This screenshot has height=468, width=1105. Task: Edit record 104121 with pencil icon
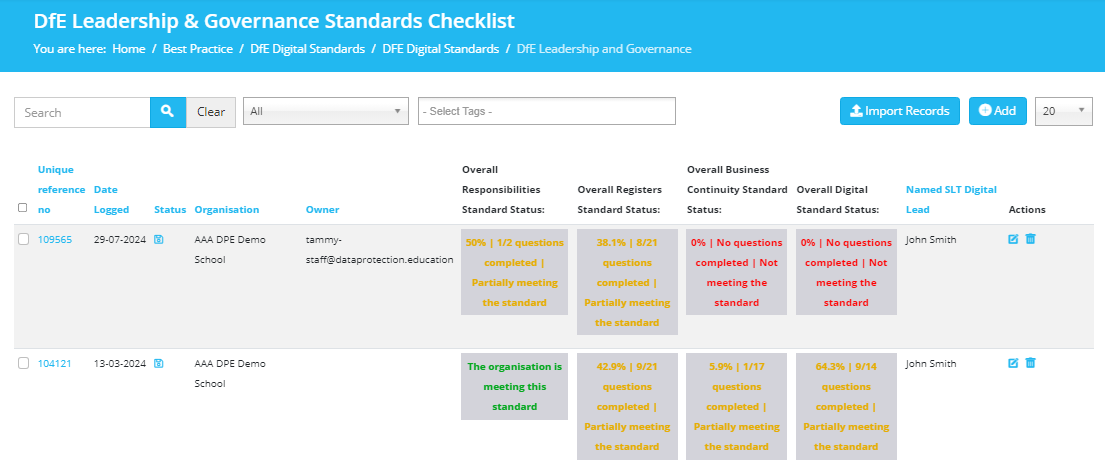(1013, 363)
